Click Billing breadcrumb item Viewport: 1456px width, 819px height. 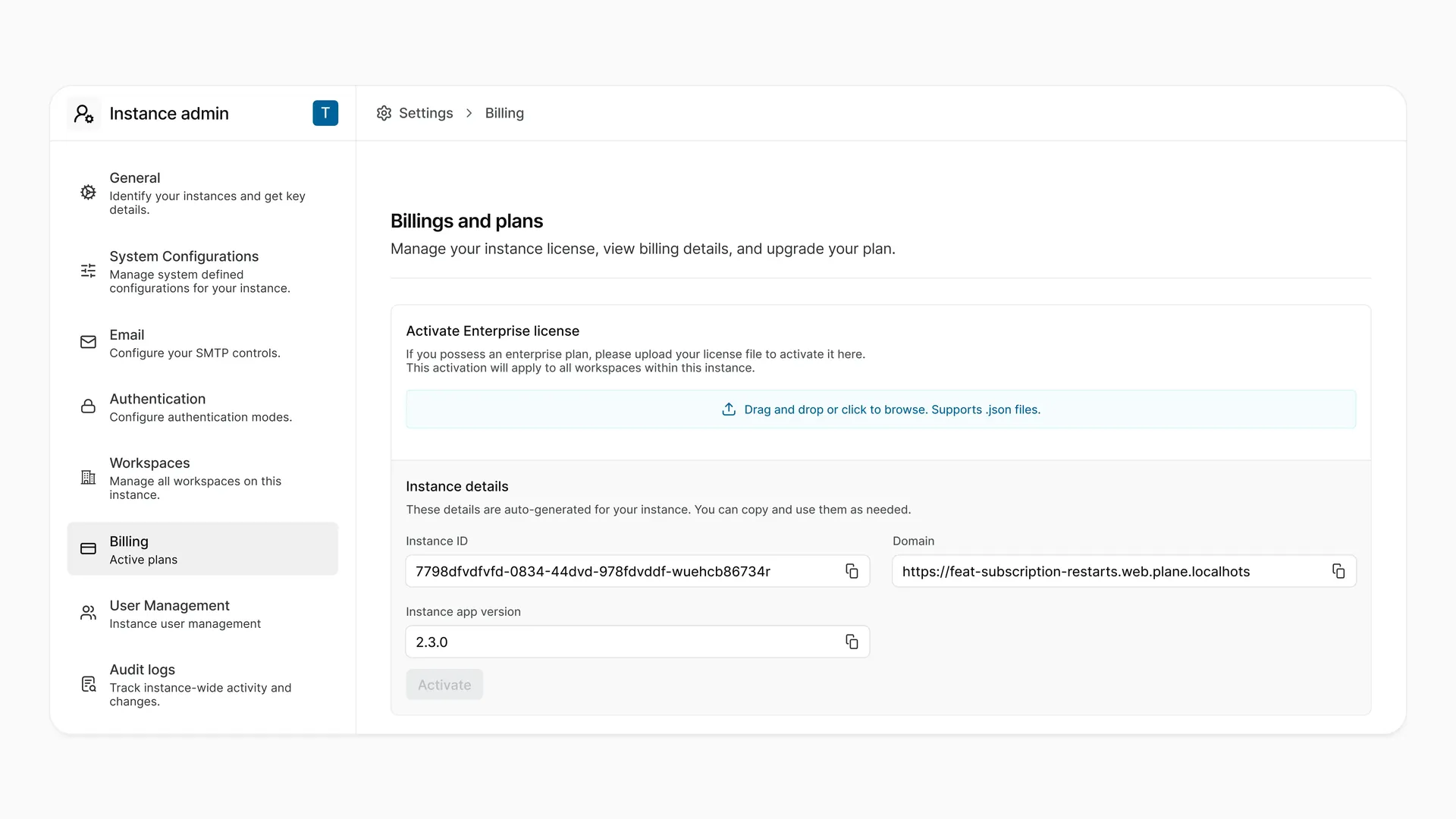click(x=504, y=113)
